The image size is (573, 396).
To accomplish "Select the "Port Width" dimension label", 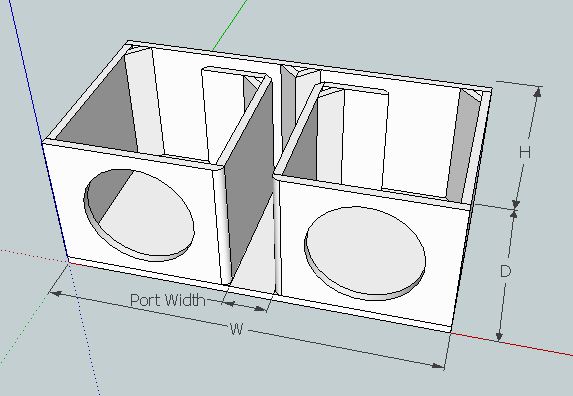I will pos(168,300).
